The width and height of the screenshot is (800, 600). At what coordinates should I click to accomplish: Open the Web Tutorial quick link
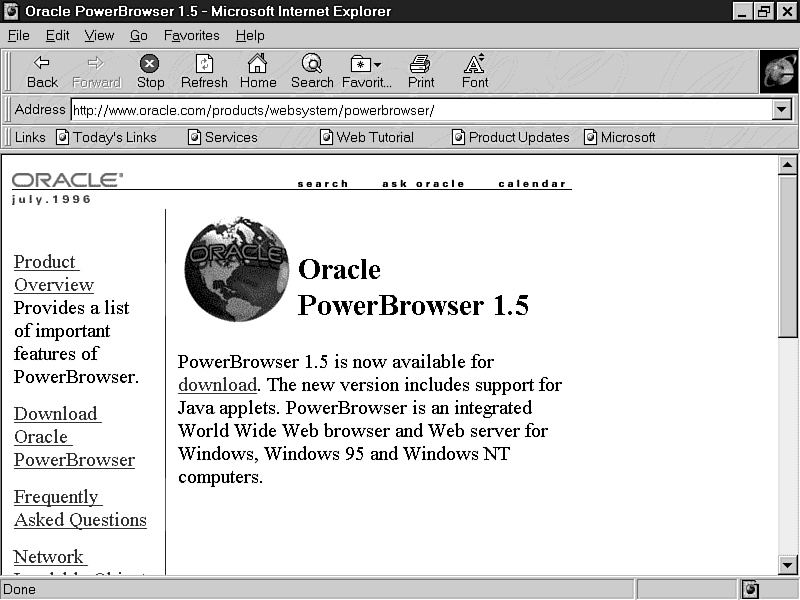[367, 137]
